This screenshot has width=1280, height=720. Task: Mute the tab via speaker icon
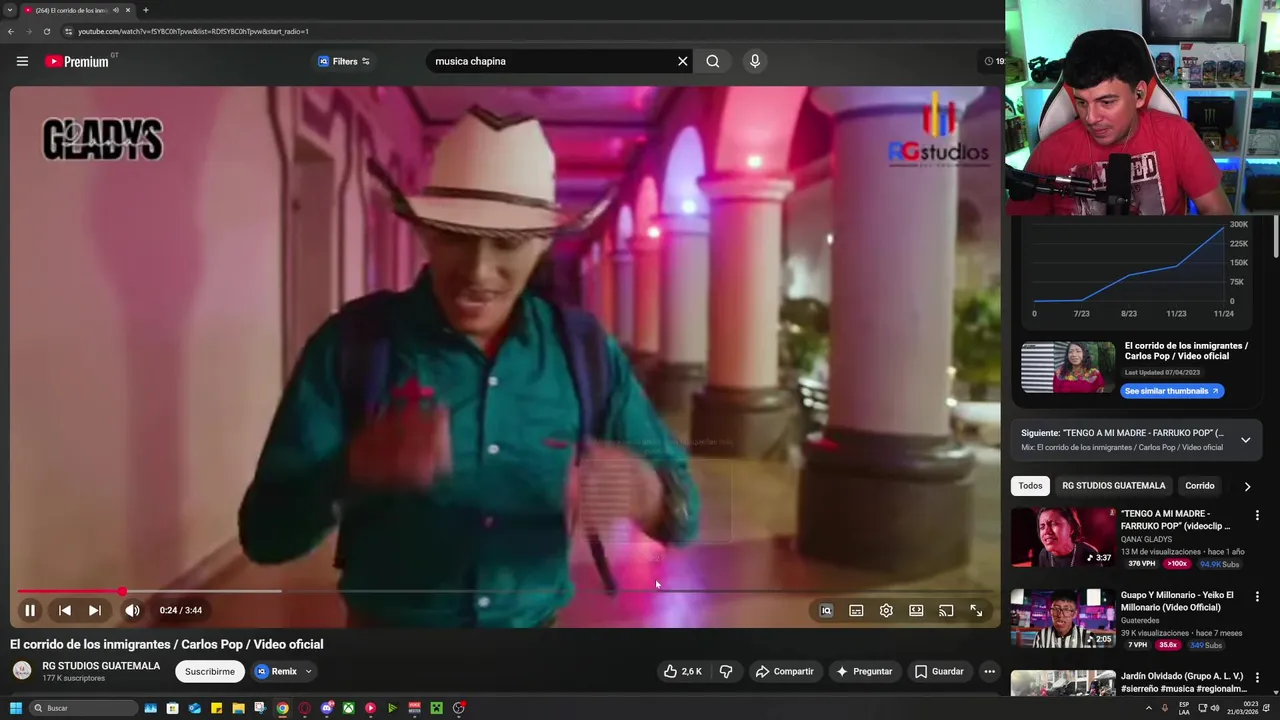coord(116,10)
